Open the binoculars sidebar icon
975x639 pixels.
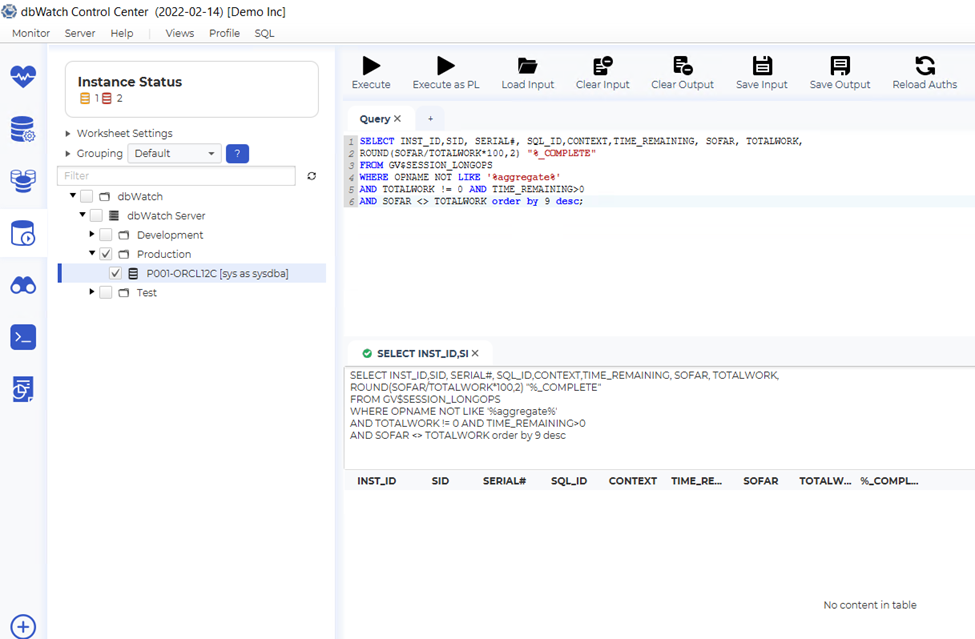coord(23,285)
